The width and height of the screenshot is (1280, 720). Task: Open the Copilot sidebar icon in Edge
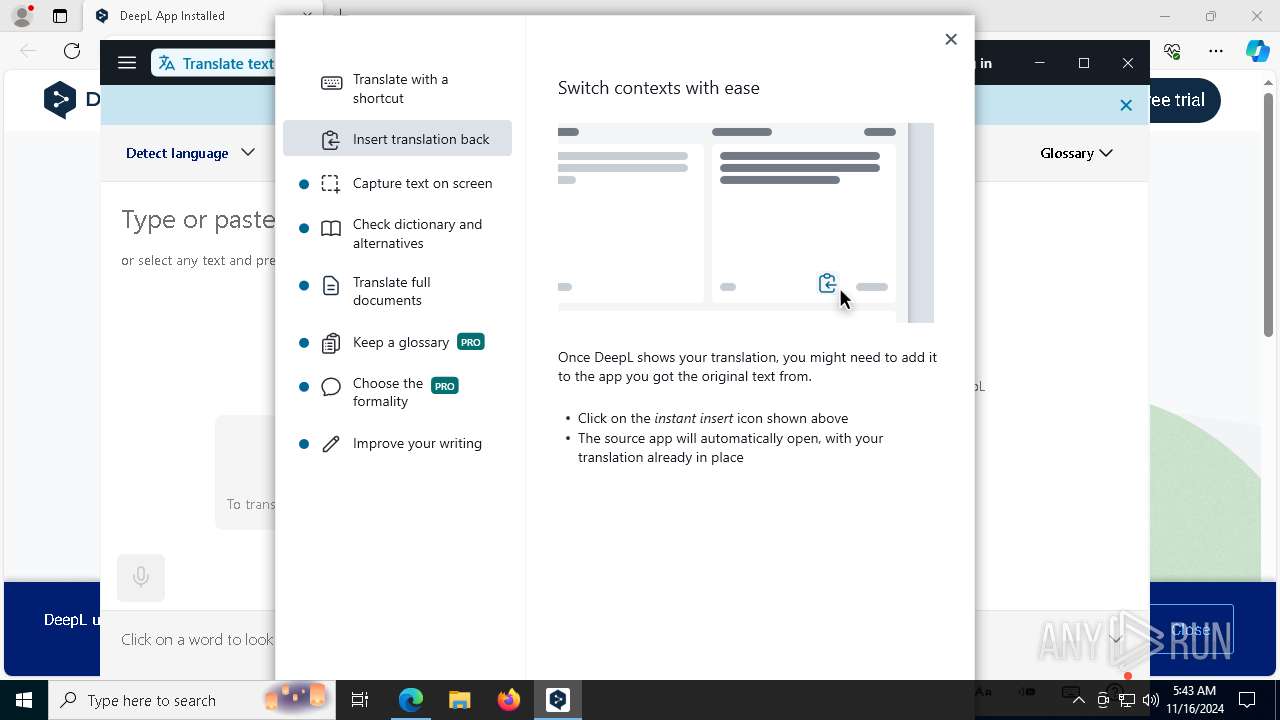tap(1258, 51)
